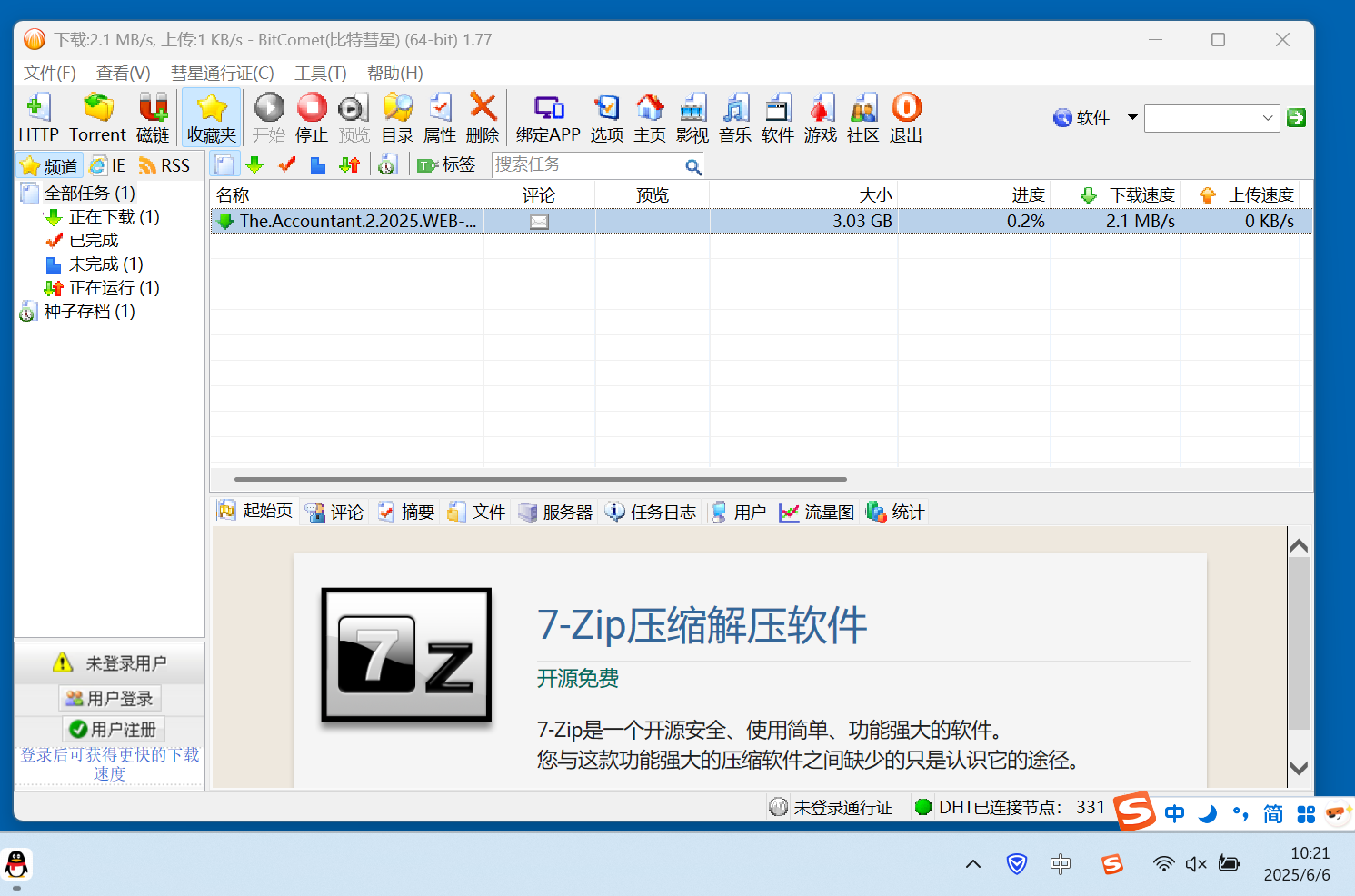Open the 社区 community section
Screen dimensions: 1355x896
(x=863, y=117)
